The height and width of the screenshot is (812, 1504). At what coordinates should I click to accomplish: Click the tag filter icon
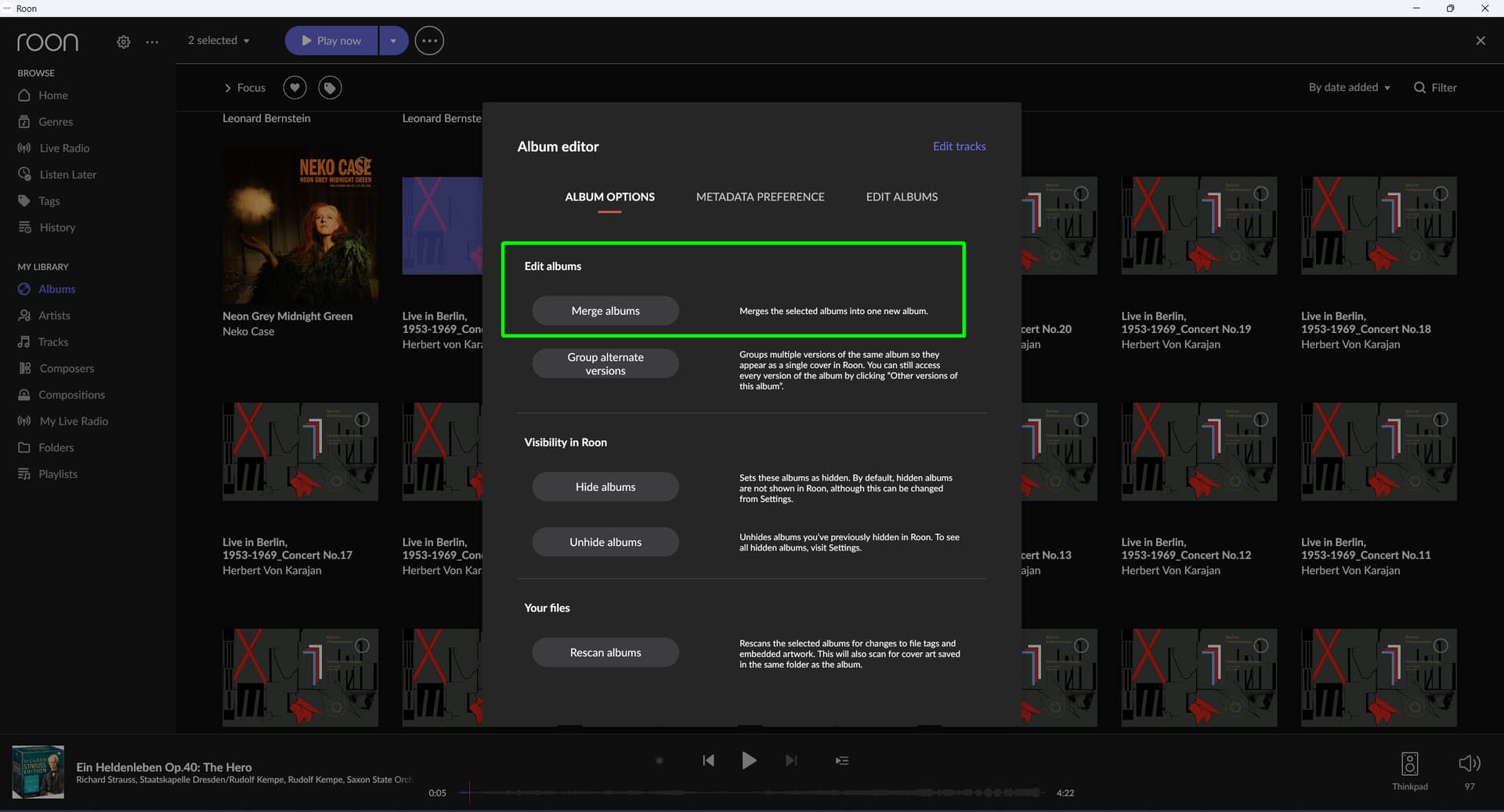[x=330, y=88]
